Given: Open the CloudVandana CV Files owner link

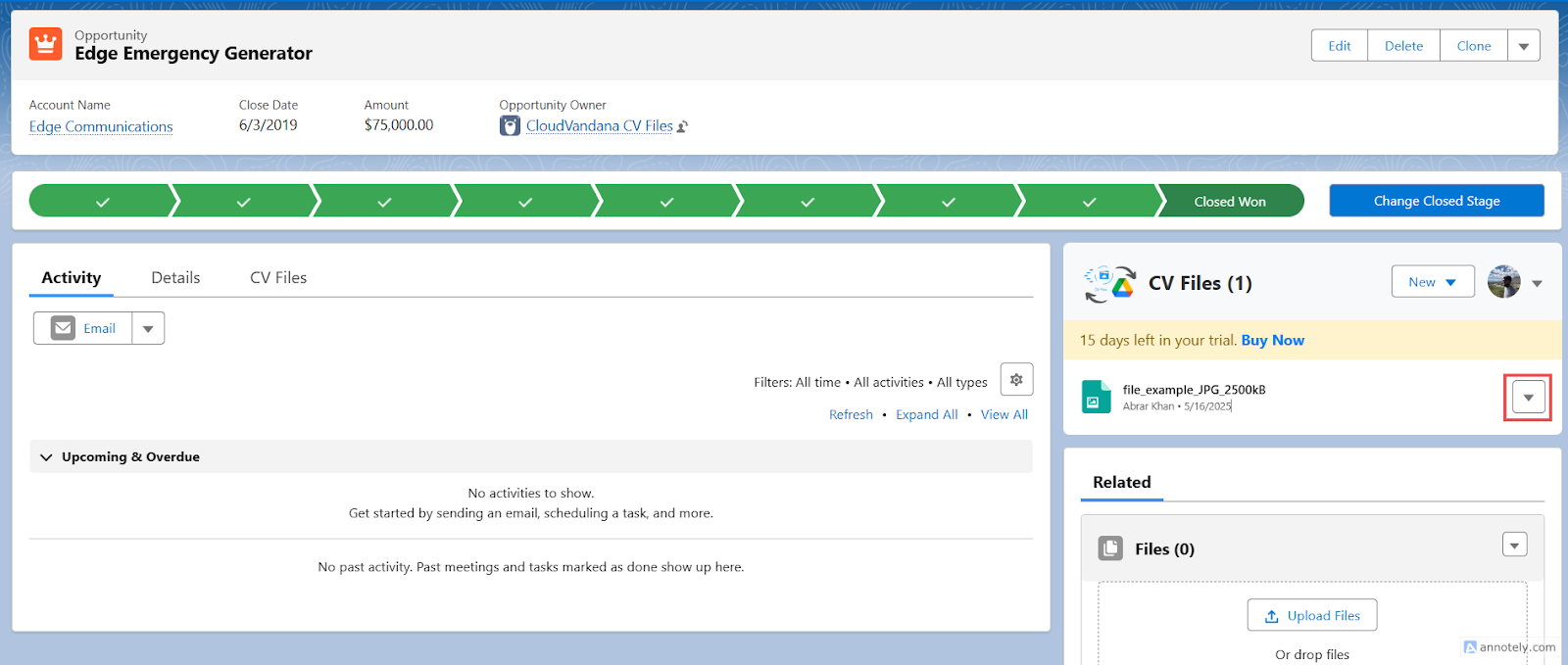Looking at the screenshot, I should (600, 125).
